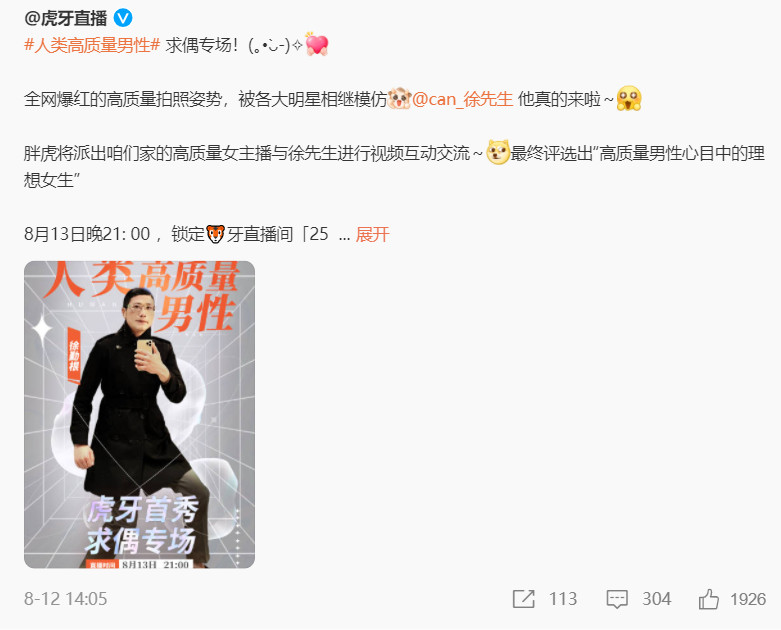This screenshot has width=781, height=630.
Task: Click the repost count 113
Action: (x=563, y=599)
